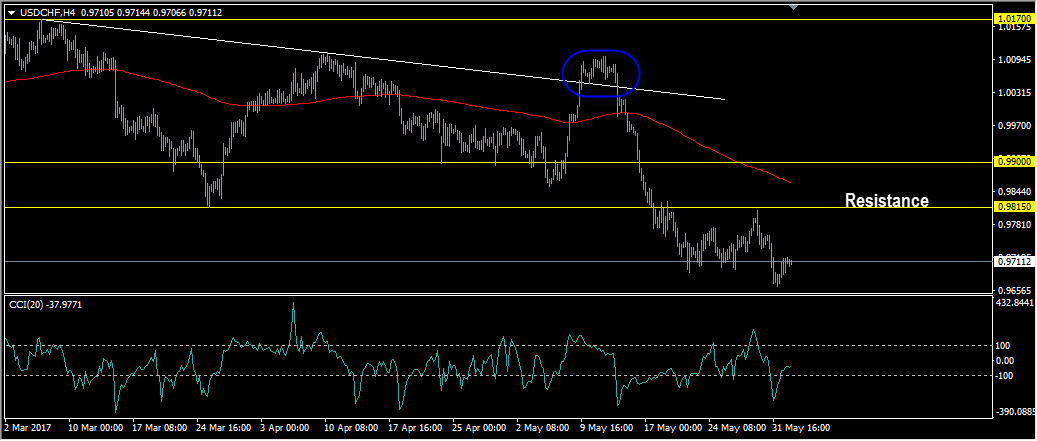
Task: Click the 24 Mar 16:00 time label
Action: tap(224, 428)
